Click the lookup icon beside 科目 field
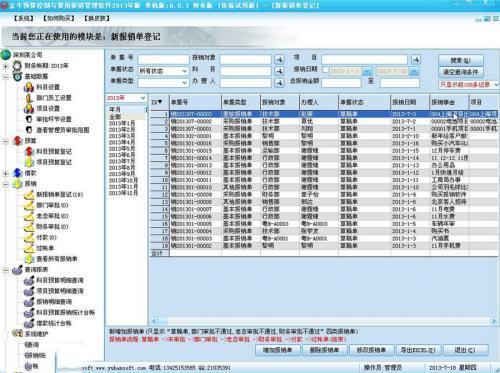 279,71
